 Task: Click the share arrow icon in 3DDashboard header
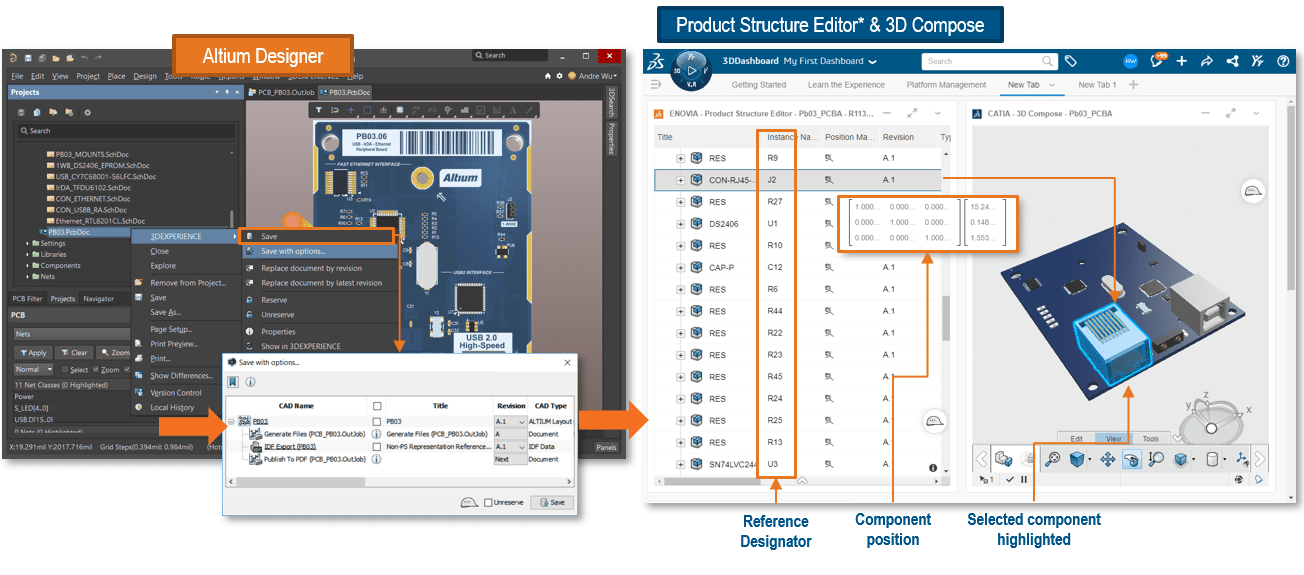(x=1207, y=61)
